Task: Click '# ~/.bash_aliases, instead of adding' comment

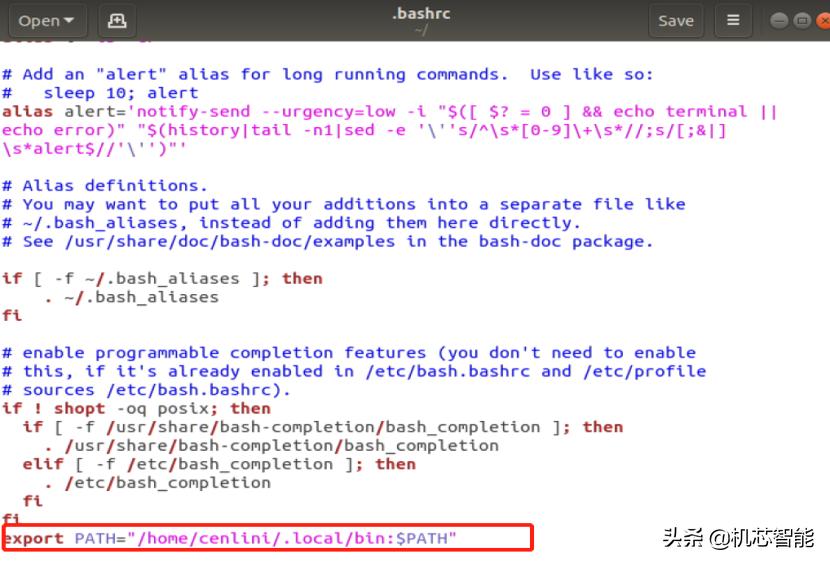Action: tap(291, 223)
